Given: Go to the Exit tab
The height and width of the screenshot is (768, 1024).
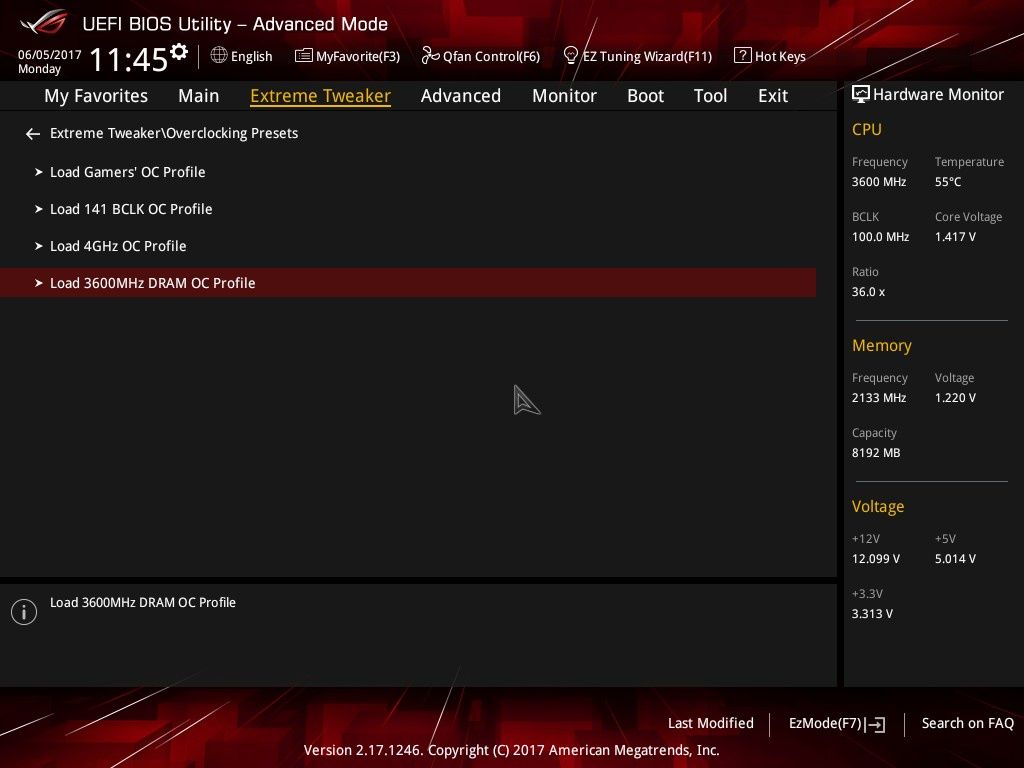Looking at the screenshot, I should 773,96.
